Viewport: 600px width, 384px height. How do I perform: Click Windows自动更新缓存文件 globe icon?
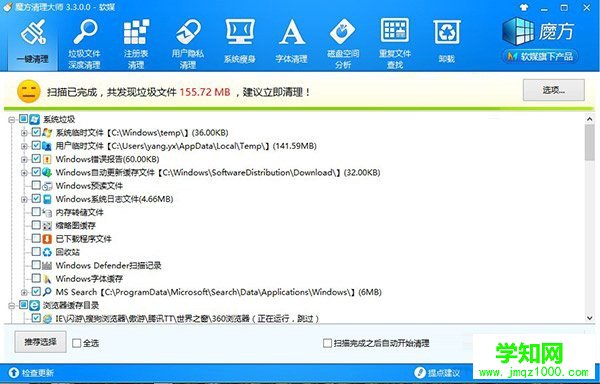pos(47,172)
